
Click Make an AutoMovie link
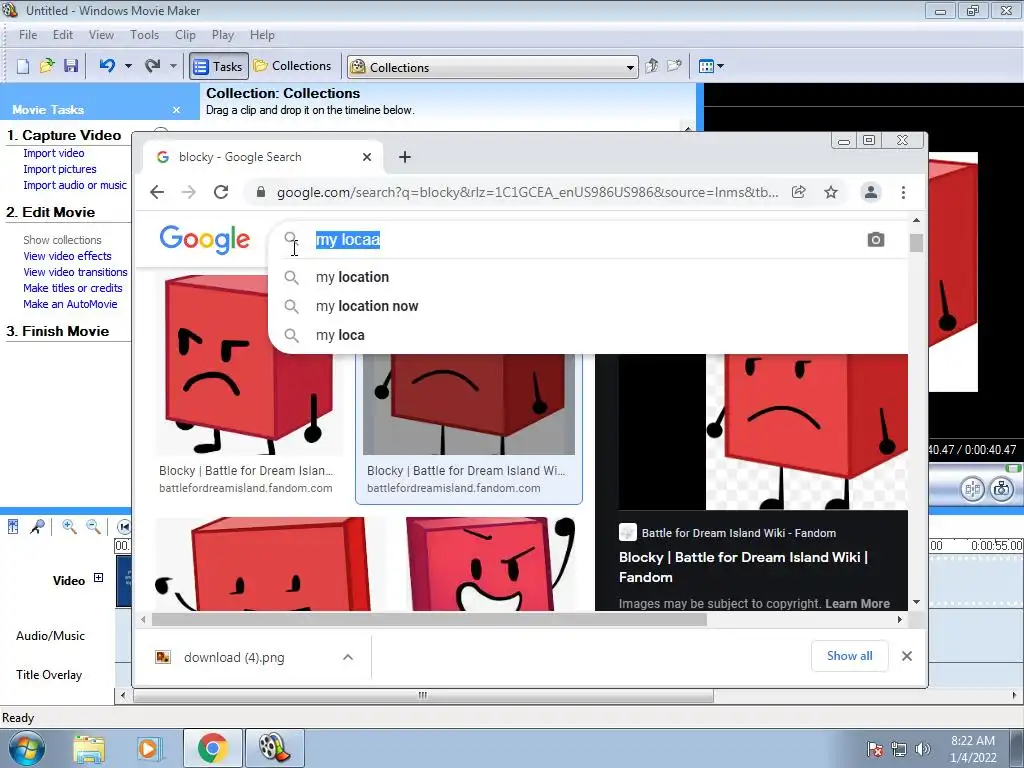70,304
